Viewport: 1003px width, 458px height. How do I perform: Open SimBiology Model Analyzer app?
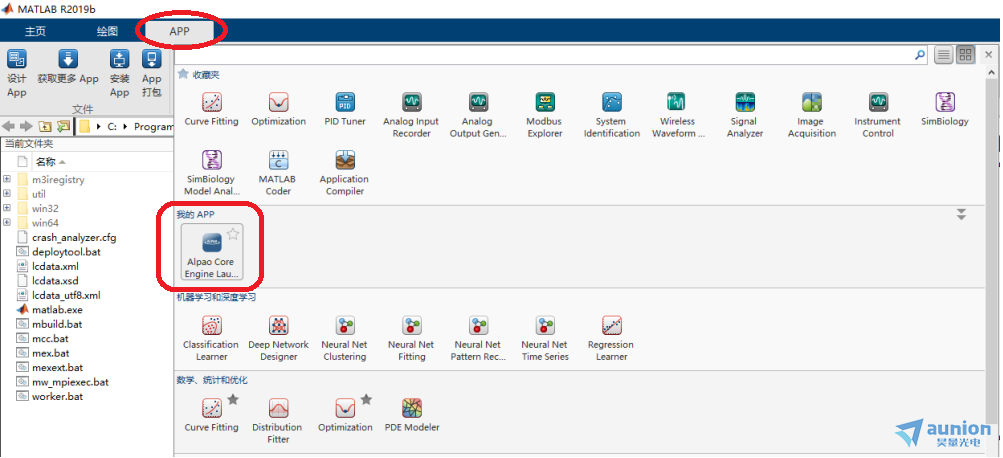tap(212, 173)
